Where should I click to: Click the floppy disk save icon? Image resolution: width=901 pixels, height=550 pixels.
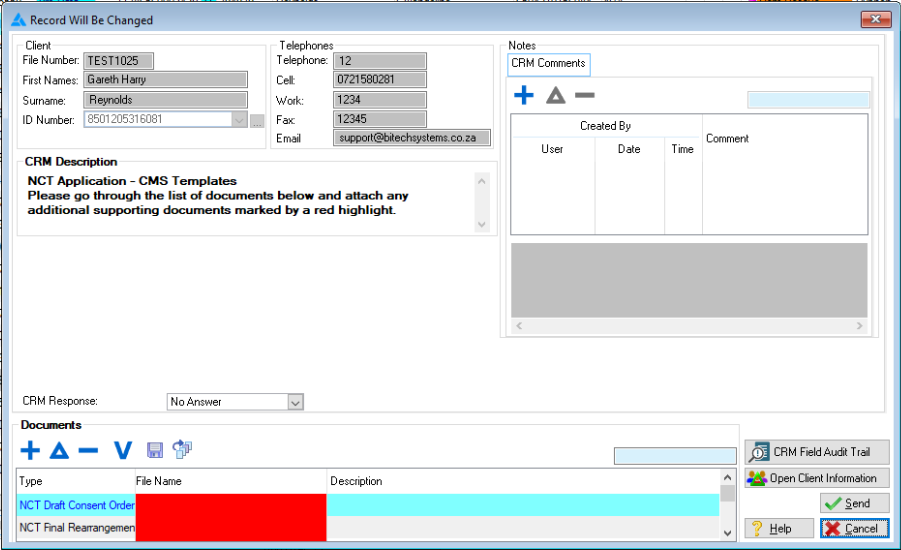click(155, 451)
